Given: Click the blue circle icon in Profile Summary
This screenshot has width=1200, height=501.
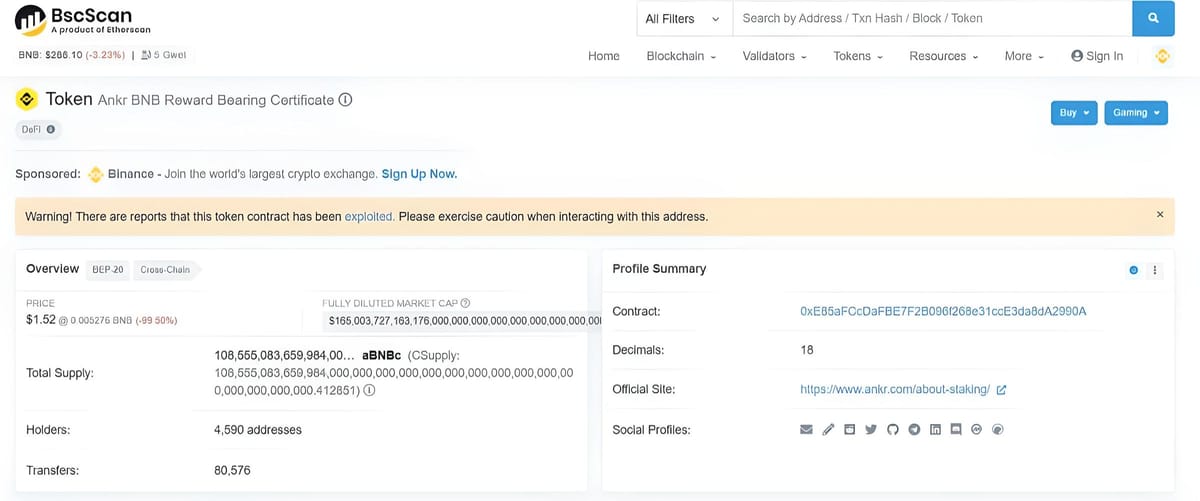Looking at the screenshot, I should tap(1133, 270).
